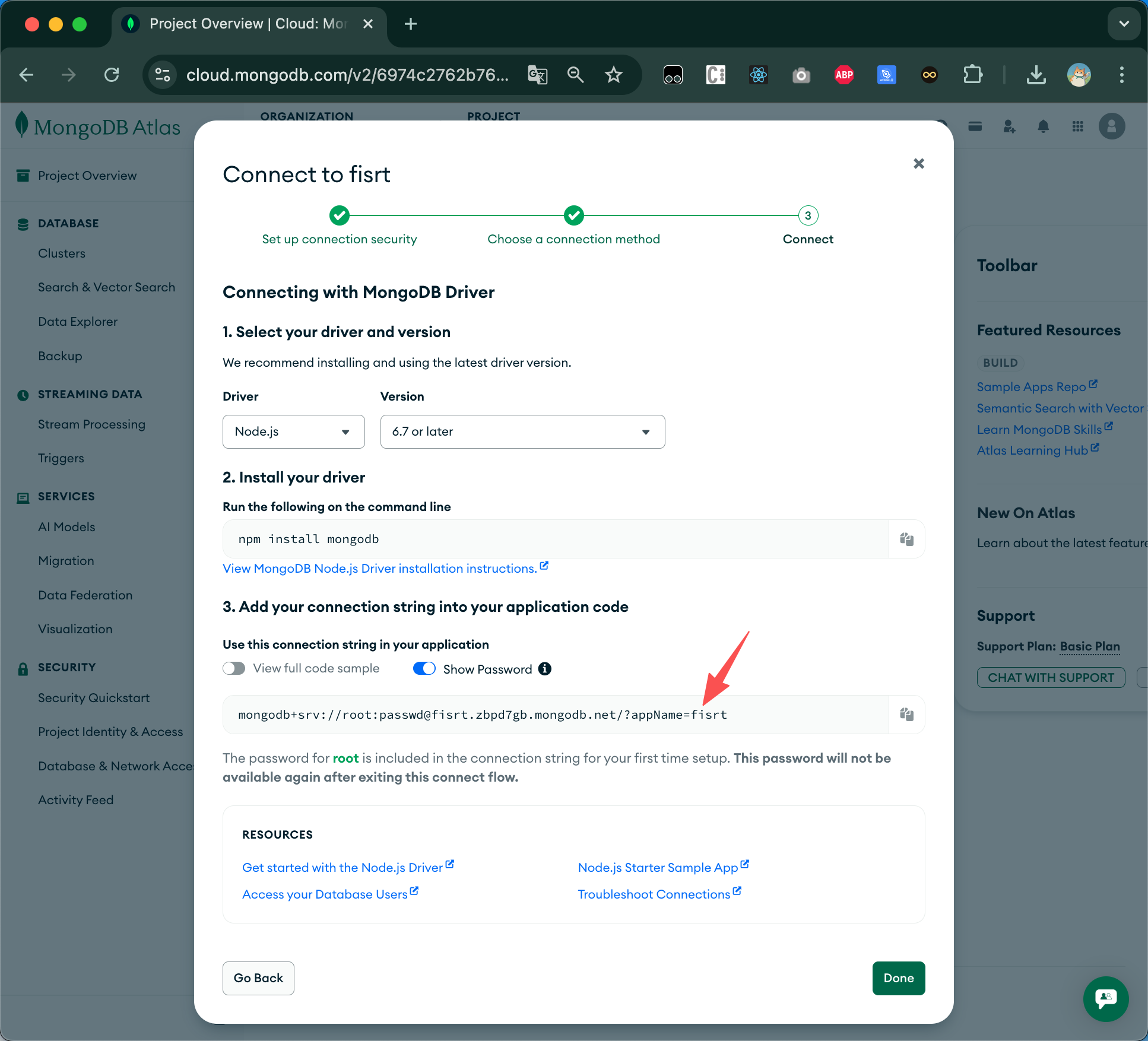
Task: Expand the 6.7 or later version dropdown
Action: click(522, 431)
